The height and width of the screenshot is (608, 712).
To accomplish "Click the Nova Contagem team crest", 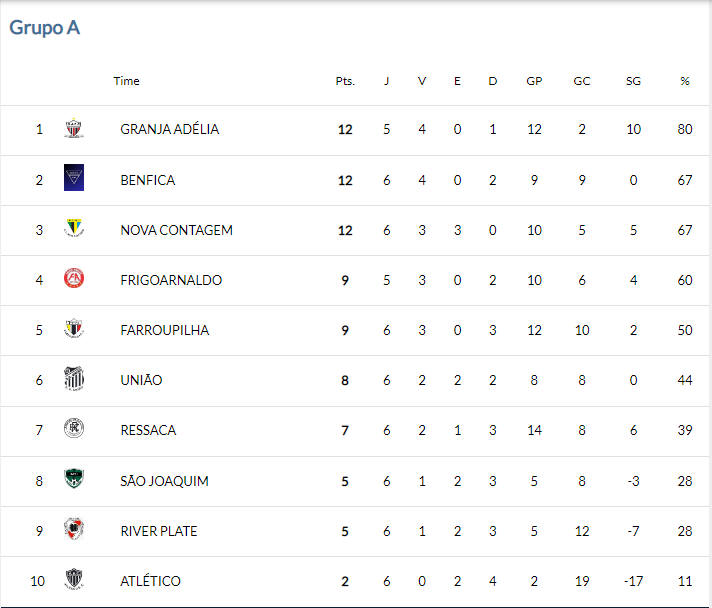I will pyautogui.click(x=74, y=228).
